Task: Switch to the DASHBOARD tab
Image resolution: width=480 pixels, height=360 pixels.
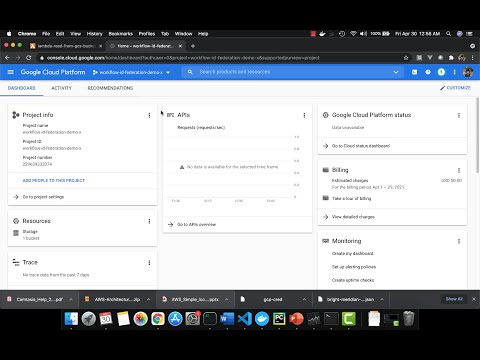Action: pyautogui.click(x=21, y=88)
